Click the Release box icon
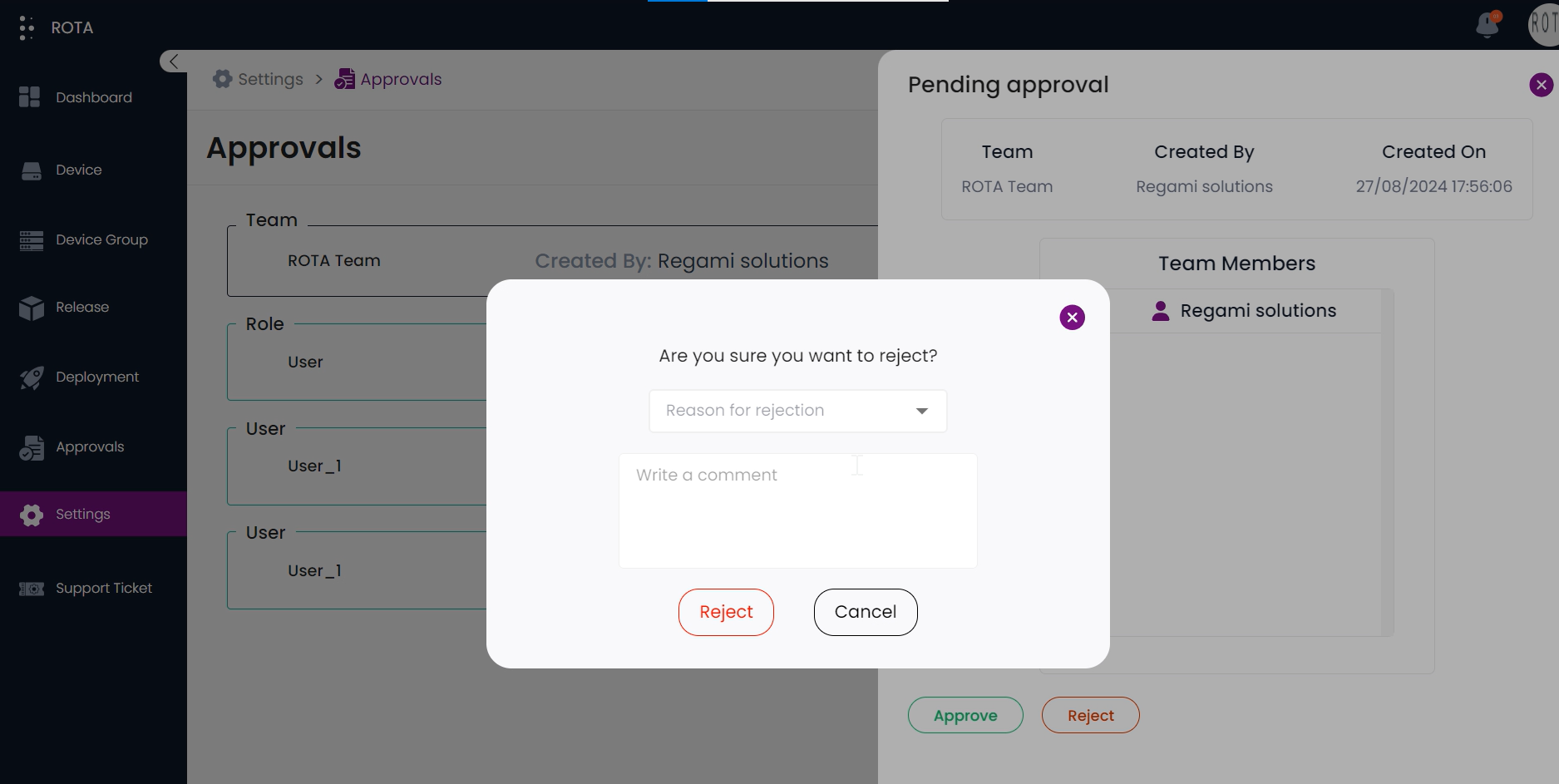1559x784 pixels. pyautogui.click(x=32, y=308)
